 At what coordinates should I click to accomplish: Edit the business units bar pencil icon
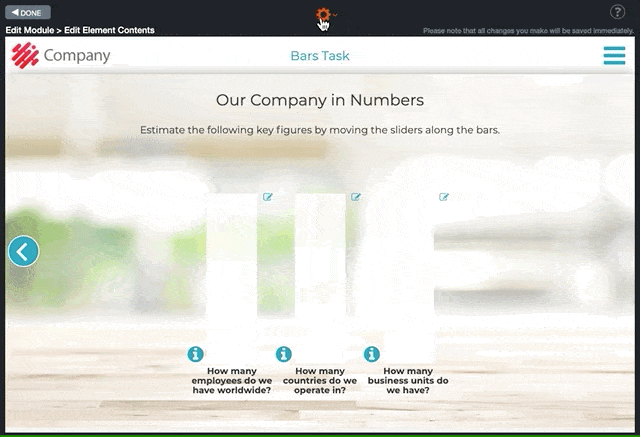pyautogui.click(x=444, y=197)
